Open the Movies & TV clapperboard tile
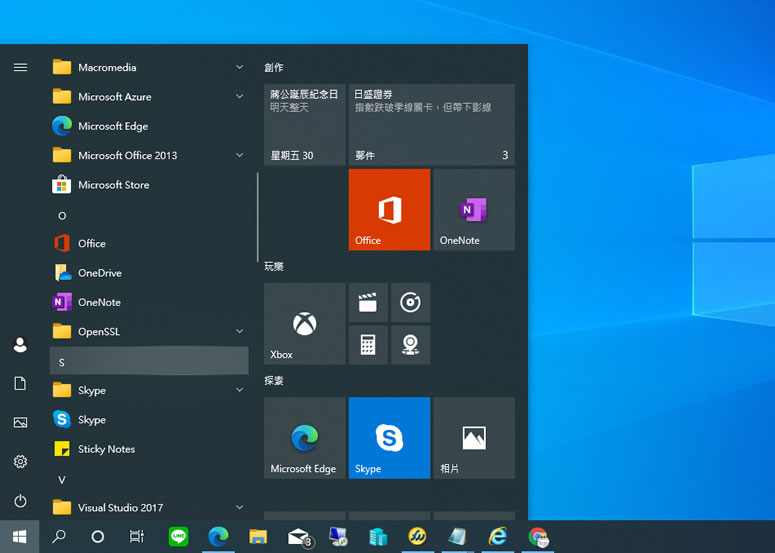This screenshot has width=775, height=553. point(368,302)
